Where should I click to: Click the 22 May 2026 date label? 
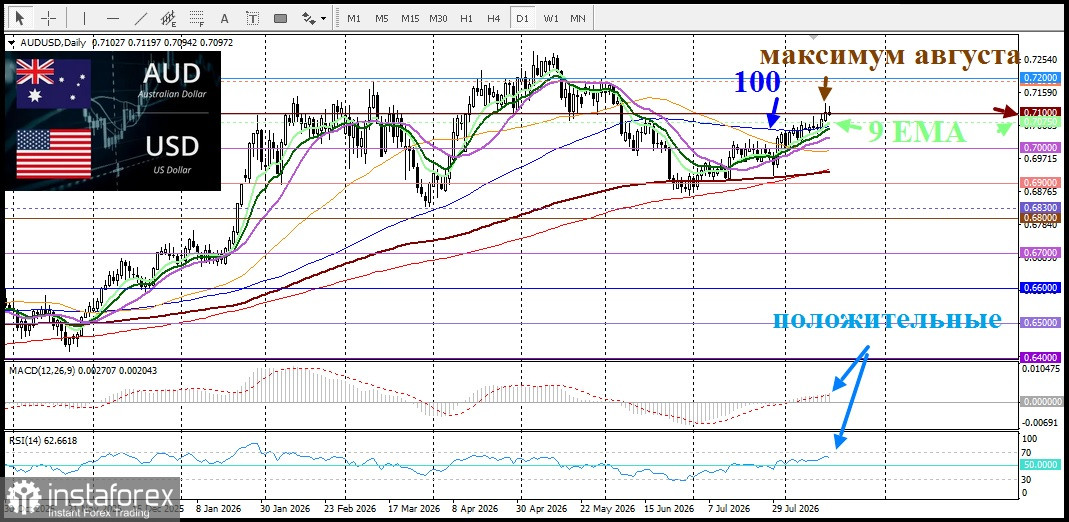[609, 508]
